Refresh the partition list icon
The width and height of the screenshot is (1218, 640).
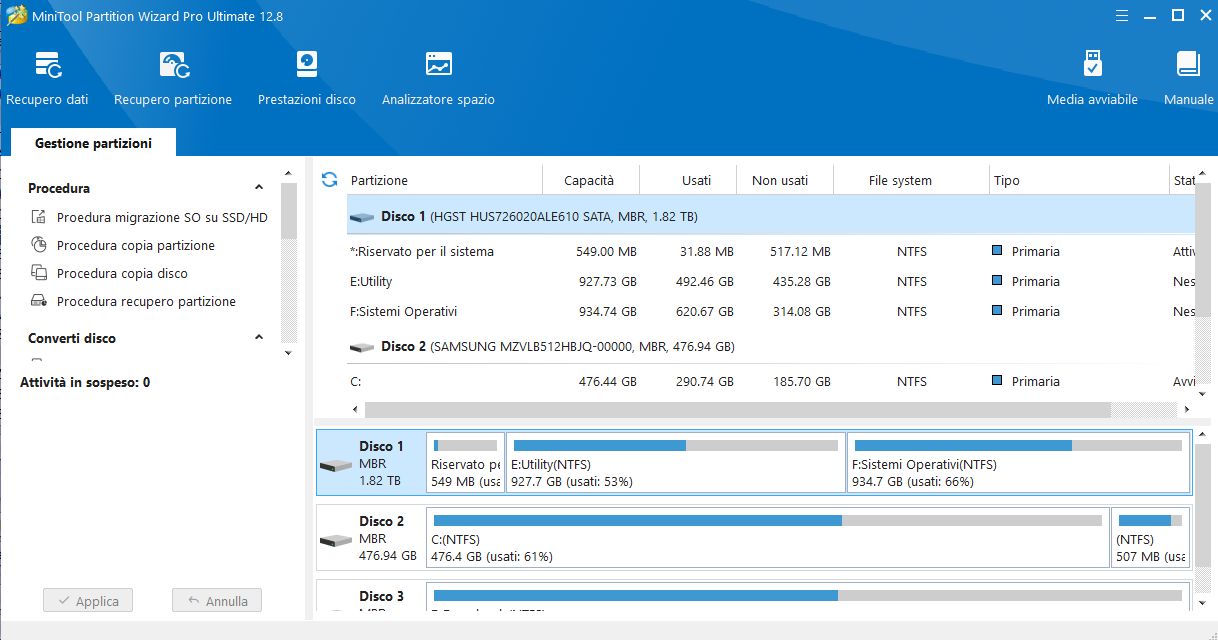(329, 180)
